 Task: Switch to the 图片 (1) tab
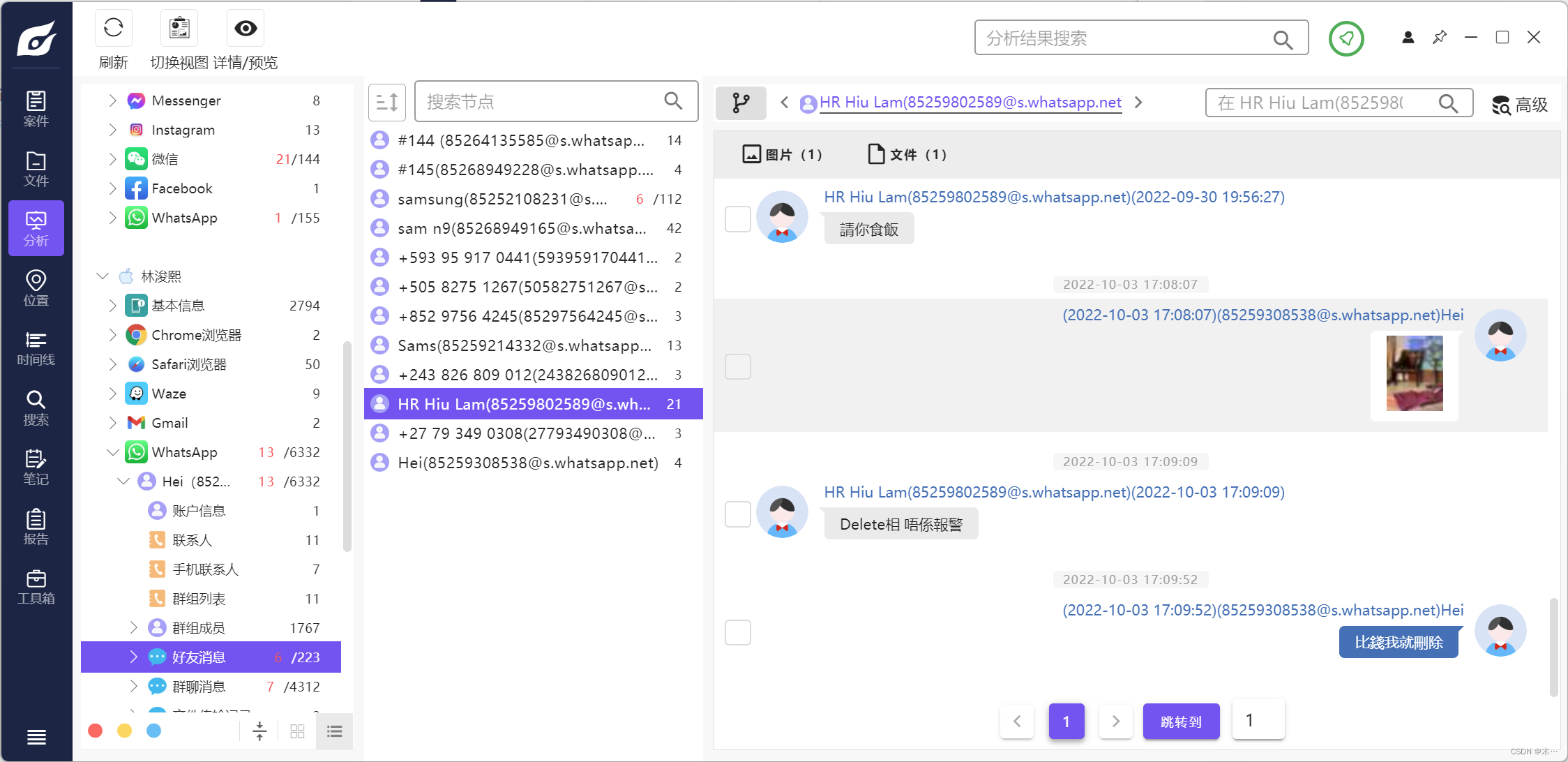(x=782, y=154)
